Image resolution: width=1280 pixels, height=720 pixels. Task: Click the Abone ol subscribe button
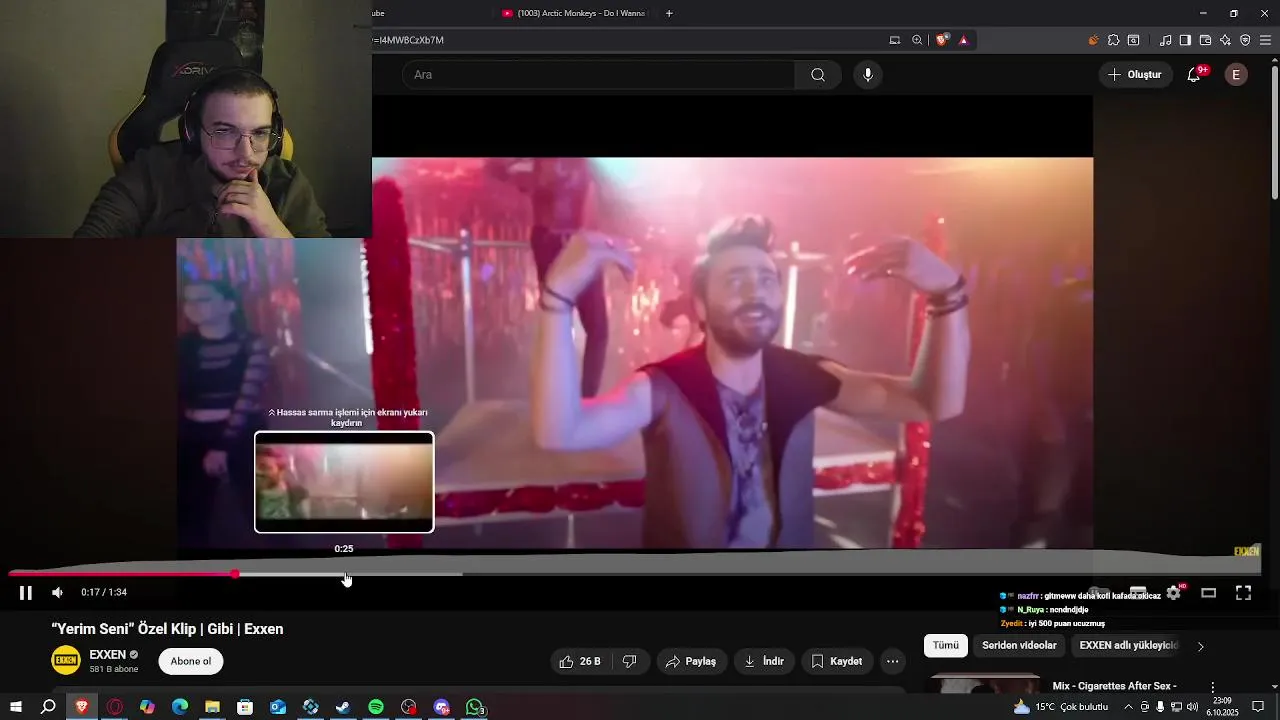tap(191, 661)
